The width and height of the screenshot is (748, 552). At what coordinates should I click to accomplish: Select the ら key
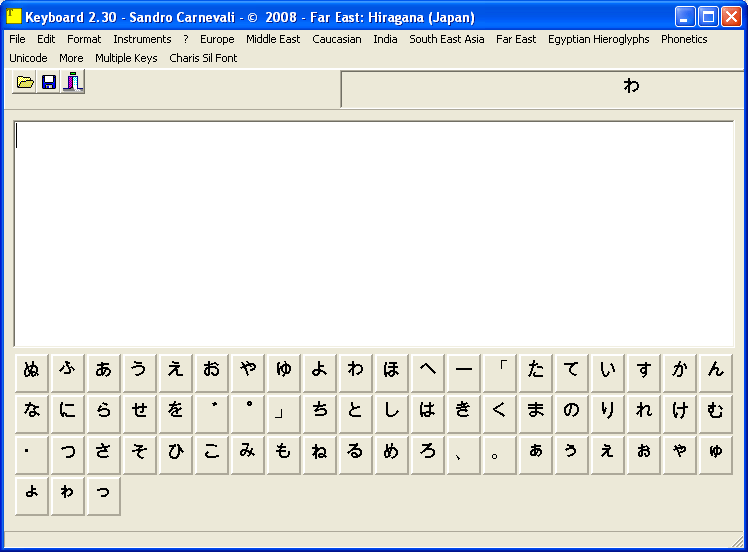pyautogui.click(x=104, y=414)
